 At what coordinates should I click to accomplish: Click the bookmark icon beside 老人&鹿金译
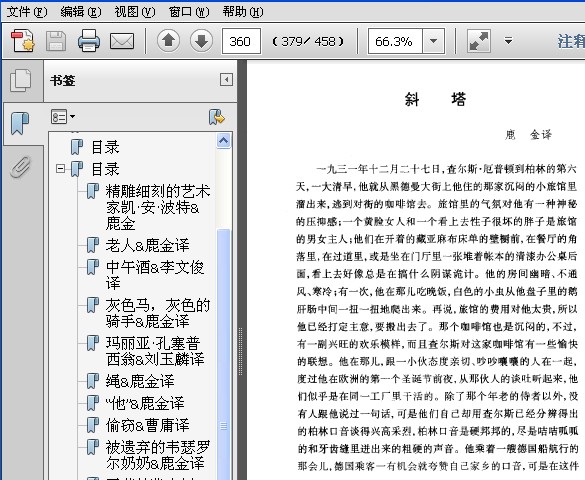pyautogui.click(x=93, y=245)
